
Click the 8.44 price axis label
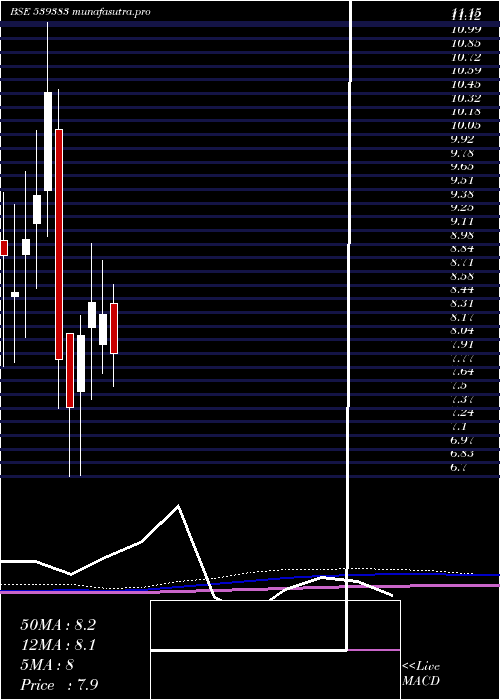click(x=462, y=290)
